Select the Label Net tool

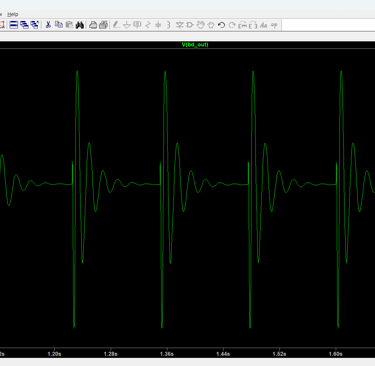coord(137,25)
